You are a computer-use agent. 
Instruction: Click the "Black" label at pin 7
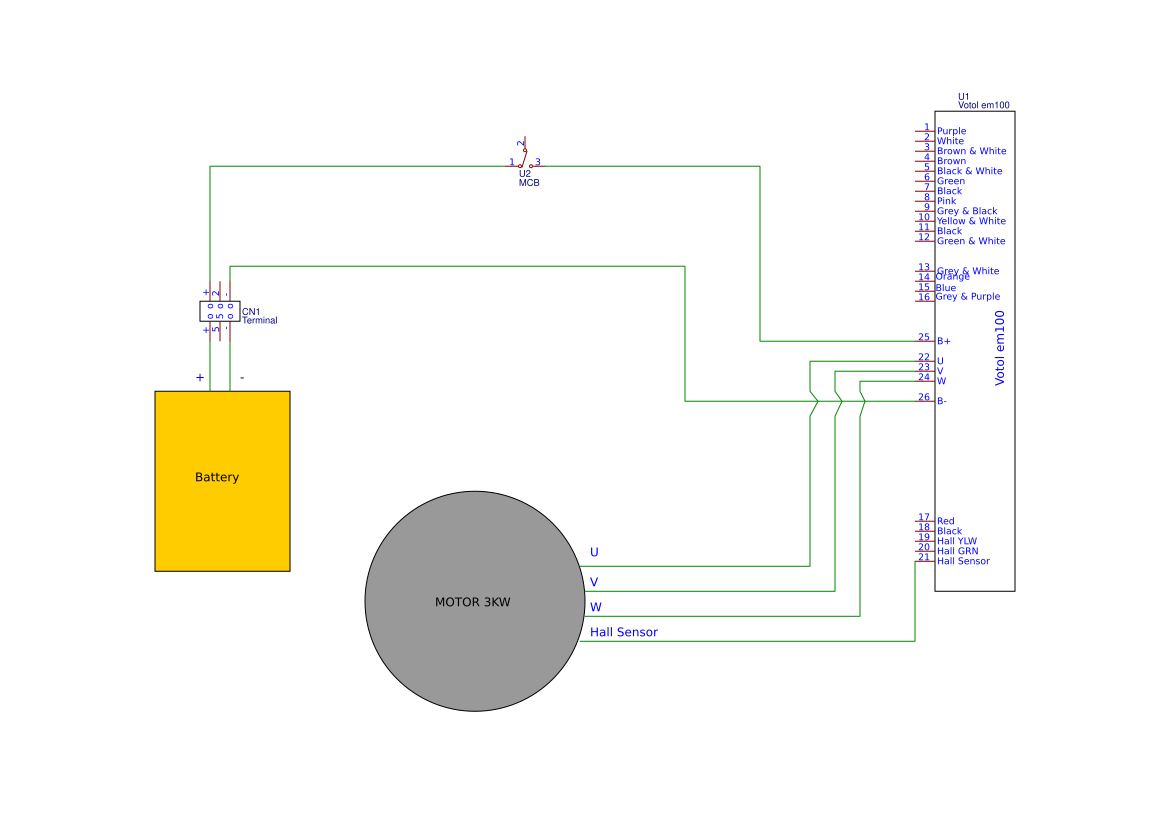[x=949, y=192]
